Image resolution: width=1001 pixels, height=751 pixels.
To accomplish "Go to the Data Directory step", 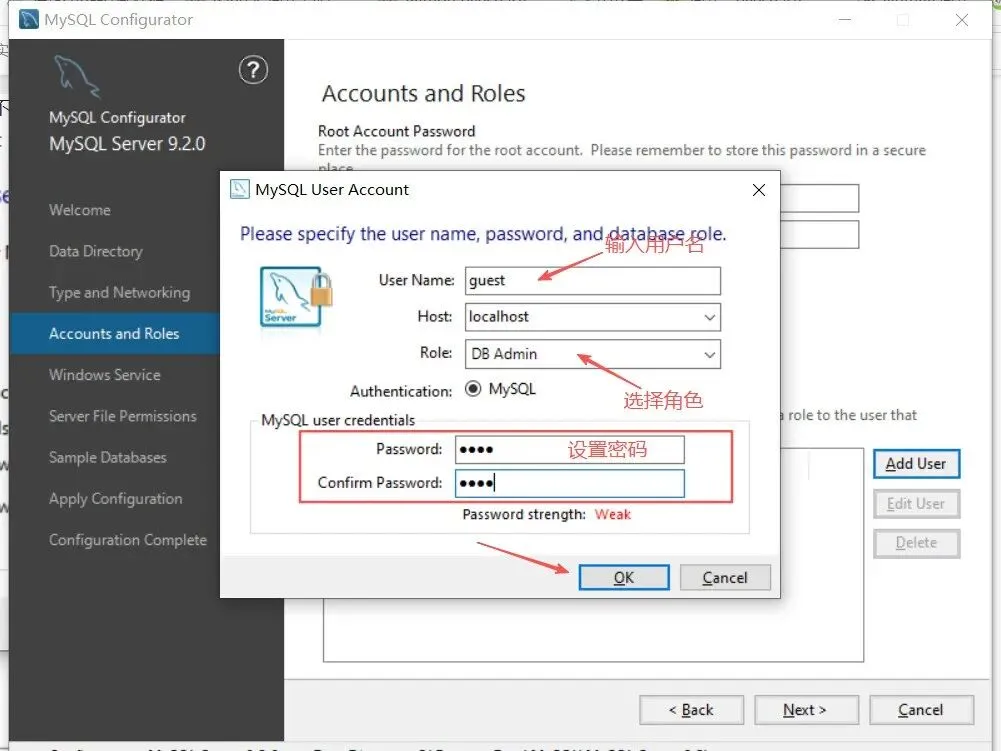I will click(x=96, y=252).
